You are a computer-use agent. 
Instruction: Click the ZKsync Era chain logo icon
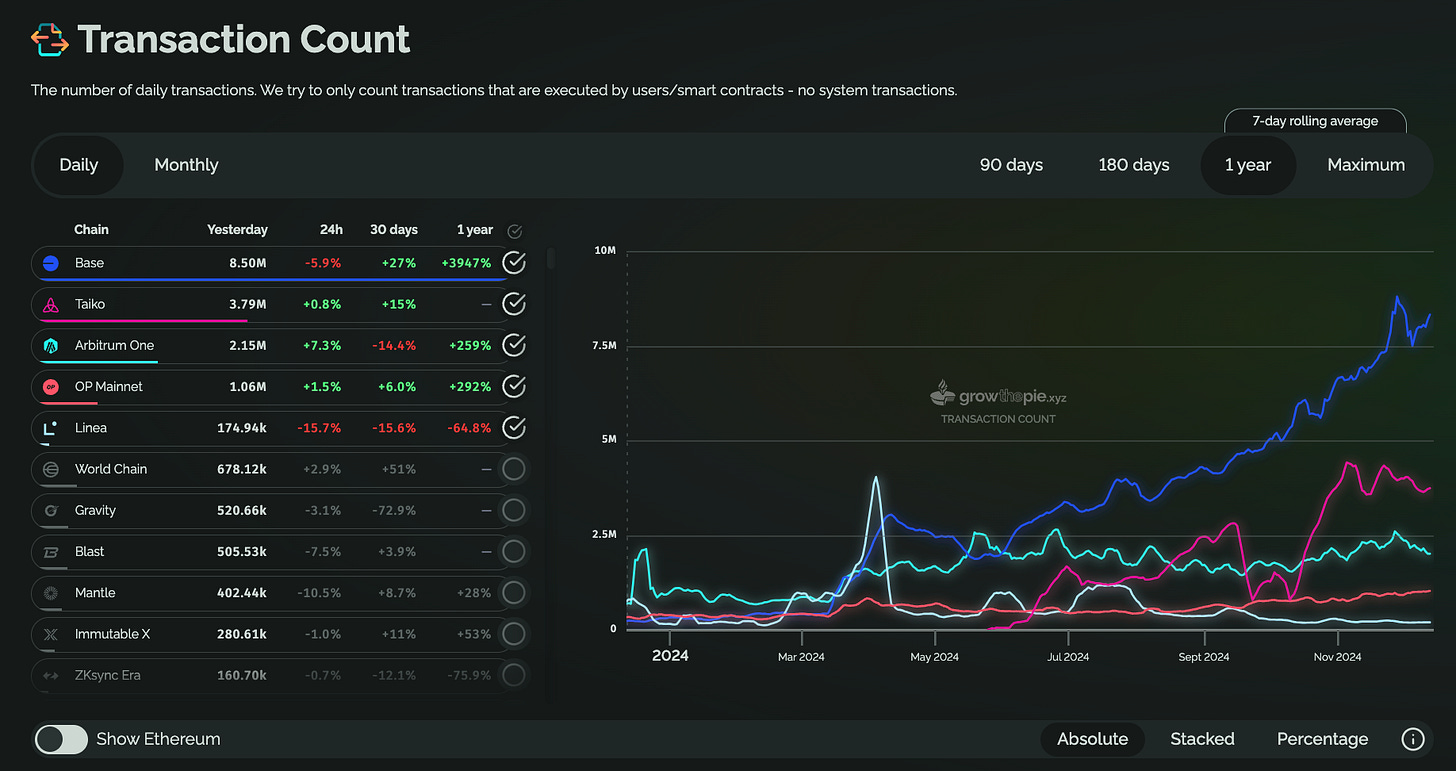tap(50, 675)
